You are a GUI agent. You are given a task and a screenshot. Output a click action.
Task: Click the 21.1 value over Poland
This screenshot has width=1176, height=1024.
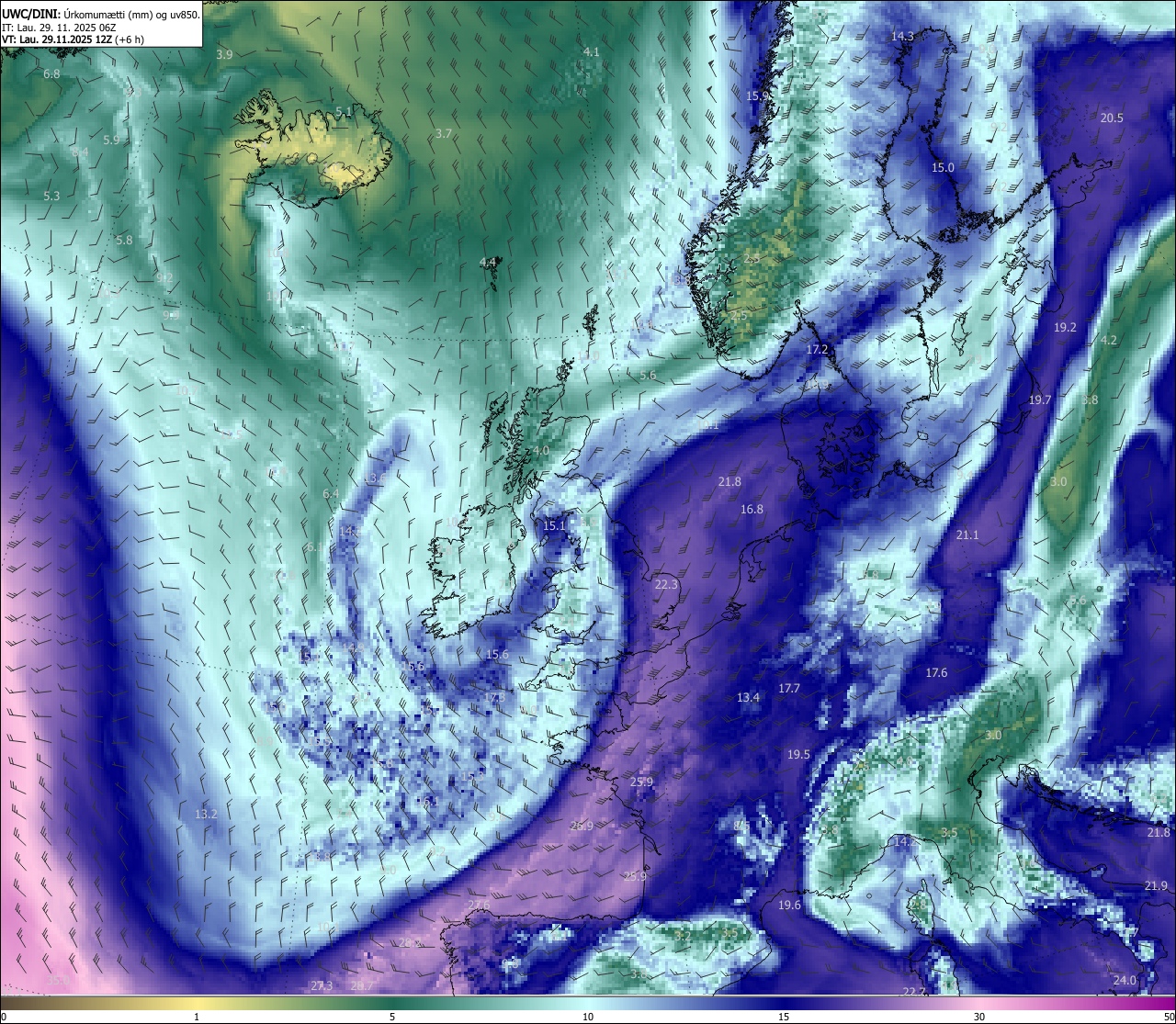(x=967, y=535)
